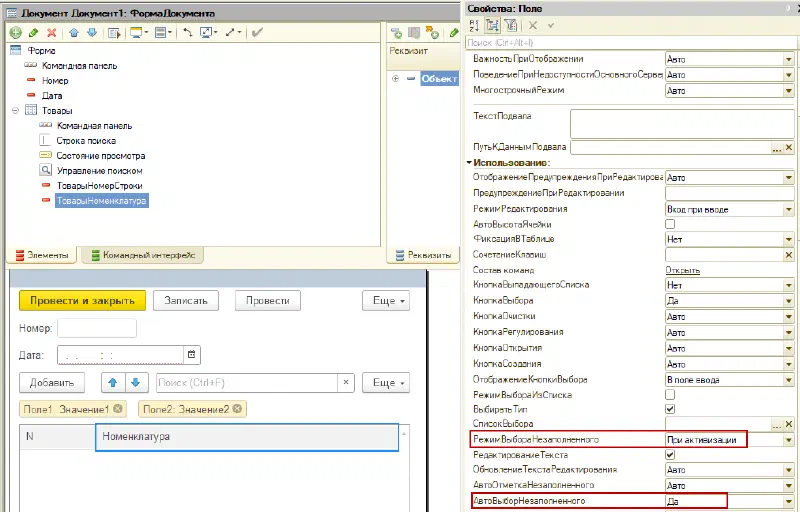Click the red X Delete element icon
Image resolution: width=800 pixels, height=512 pixels.
pyautogui.click(x=52, y=33)
